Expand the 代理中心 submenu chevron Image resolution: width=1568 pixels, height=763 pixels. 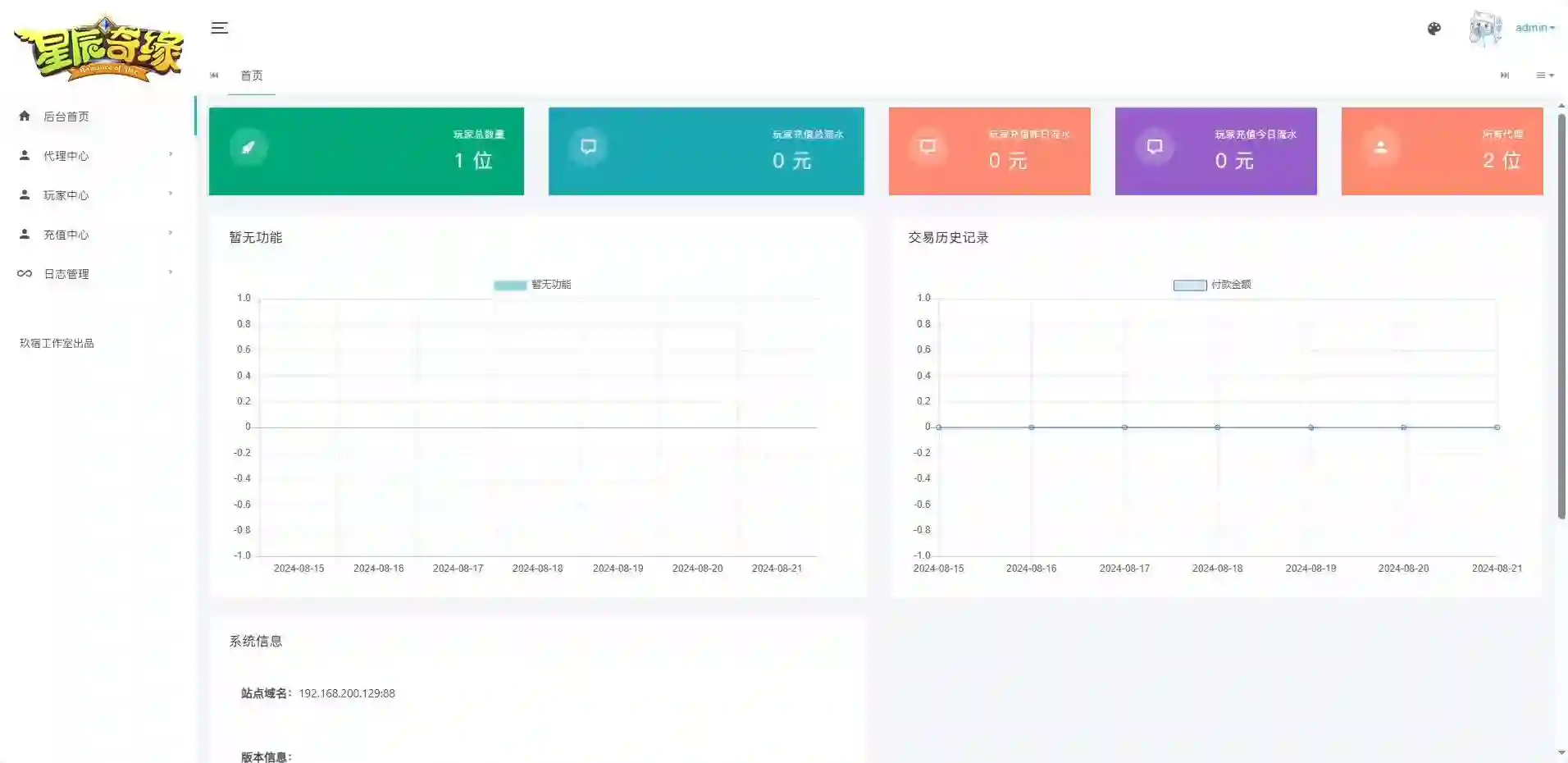point(171,155)
